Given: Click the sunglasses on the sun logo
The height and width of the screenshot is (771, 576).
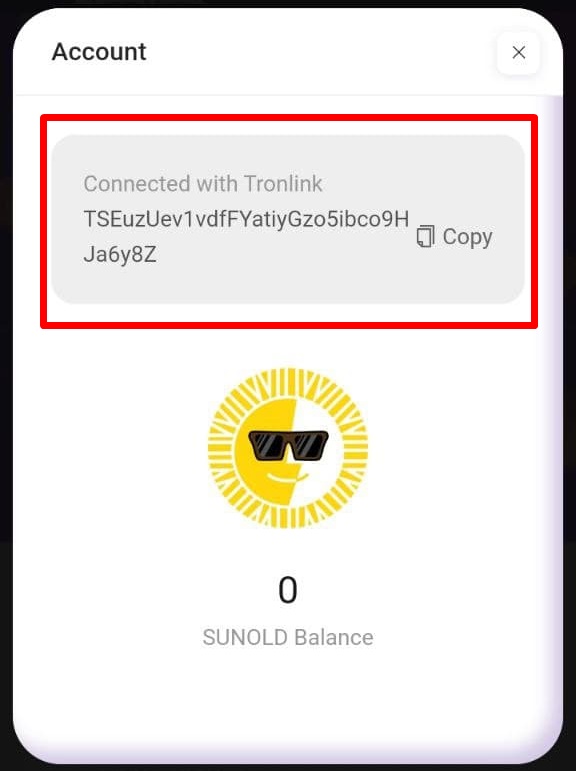Looking at the screenshot, I should pos(288,445).
